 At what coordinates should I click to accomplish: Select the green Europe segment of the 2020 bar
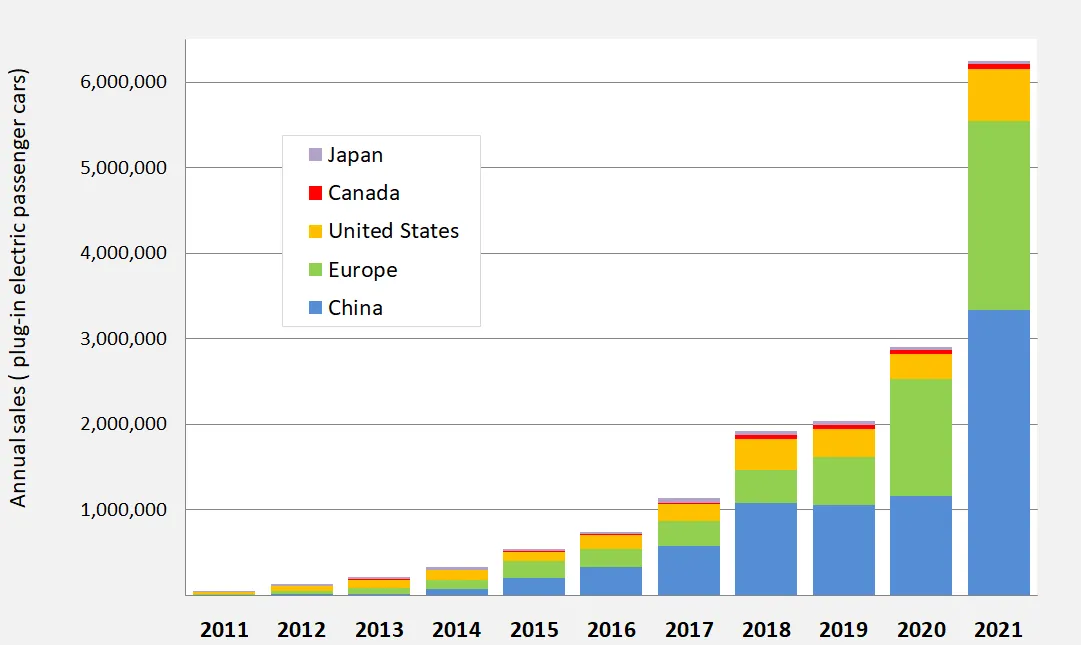point(921,438)
